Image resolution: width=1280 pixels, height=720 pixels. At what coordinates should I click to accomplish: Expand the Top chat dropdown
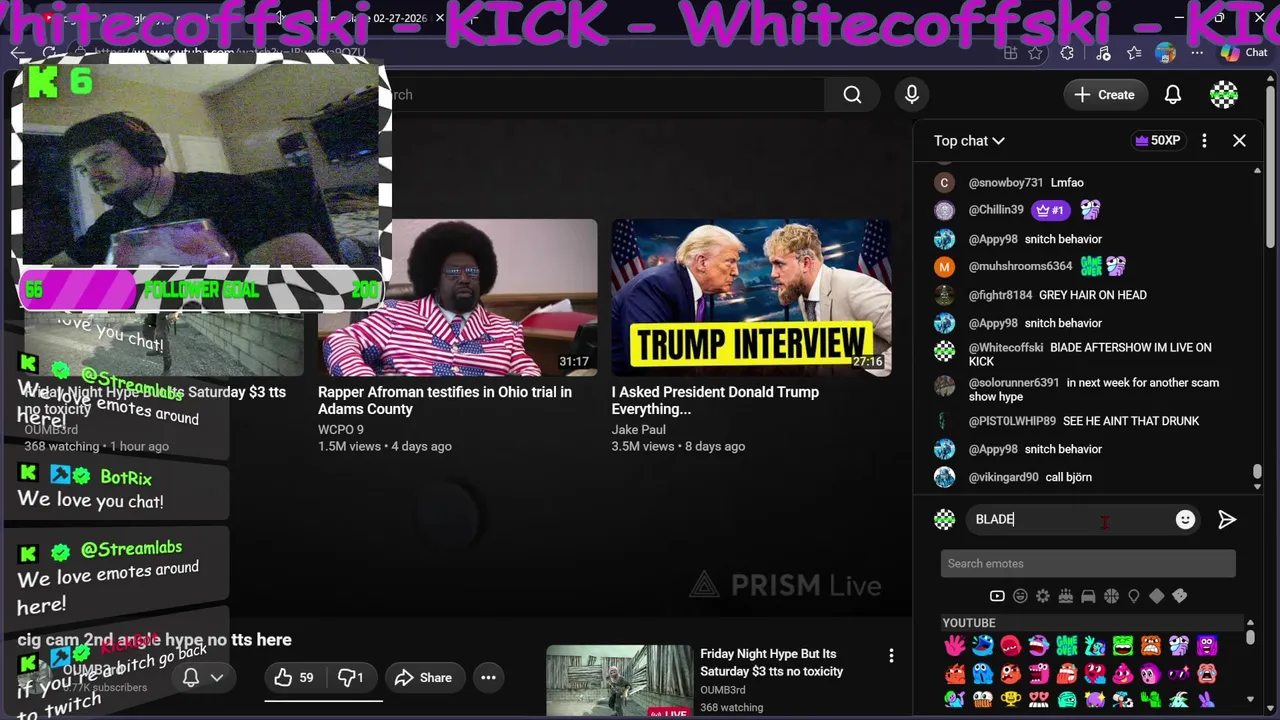[969, 141]
